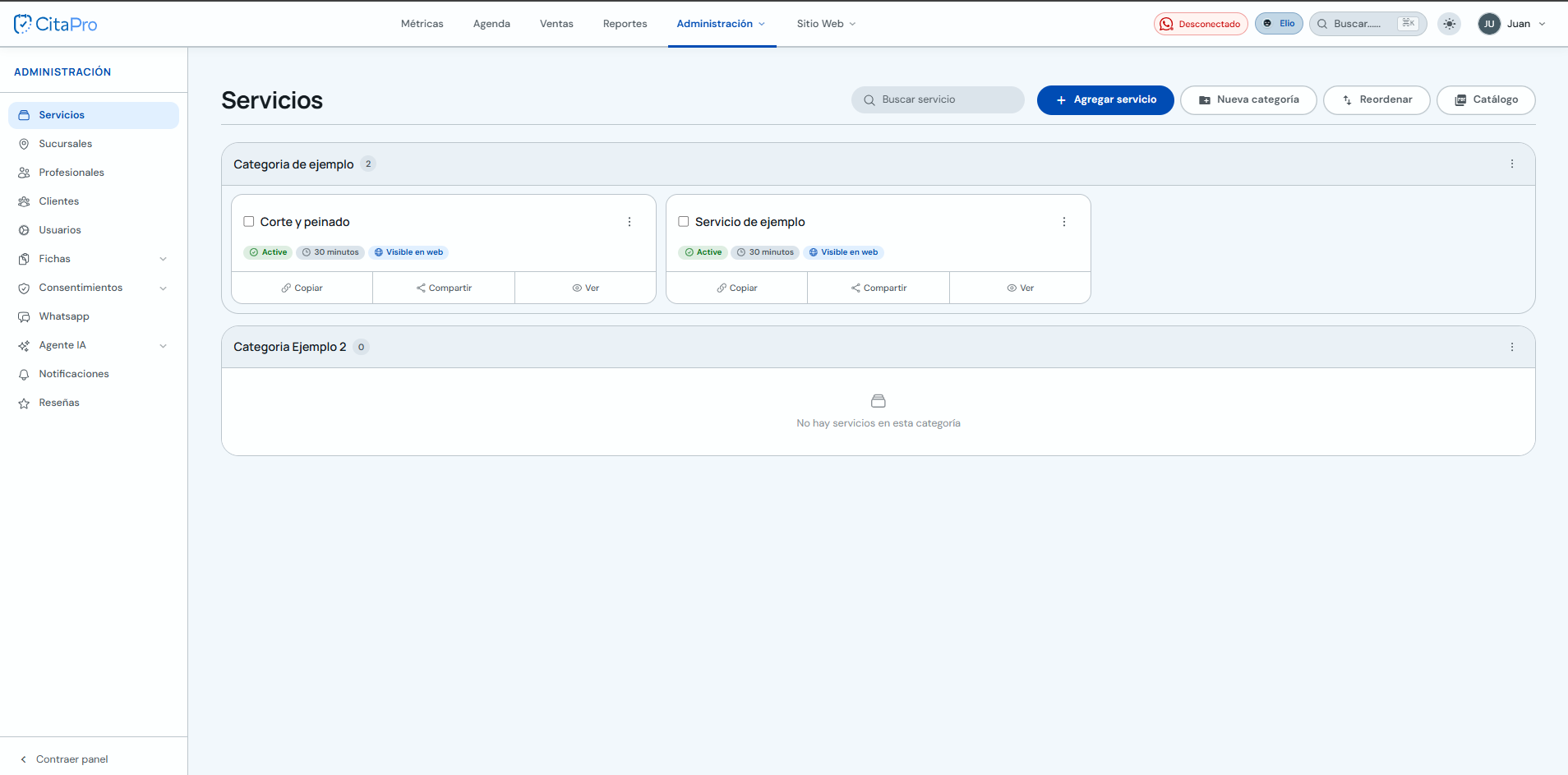Copy link for Servicio de ejemplo

click(736, 288)
